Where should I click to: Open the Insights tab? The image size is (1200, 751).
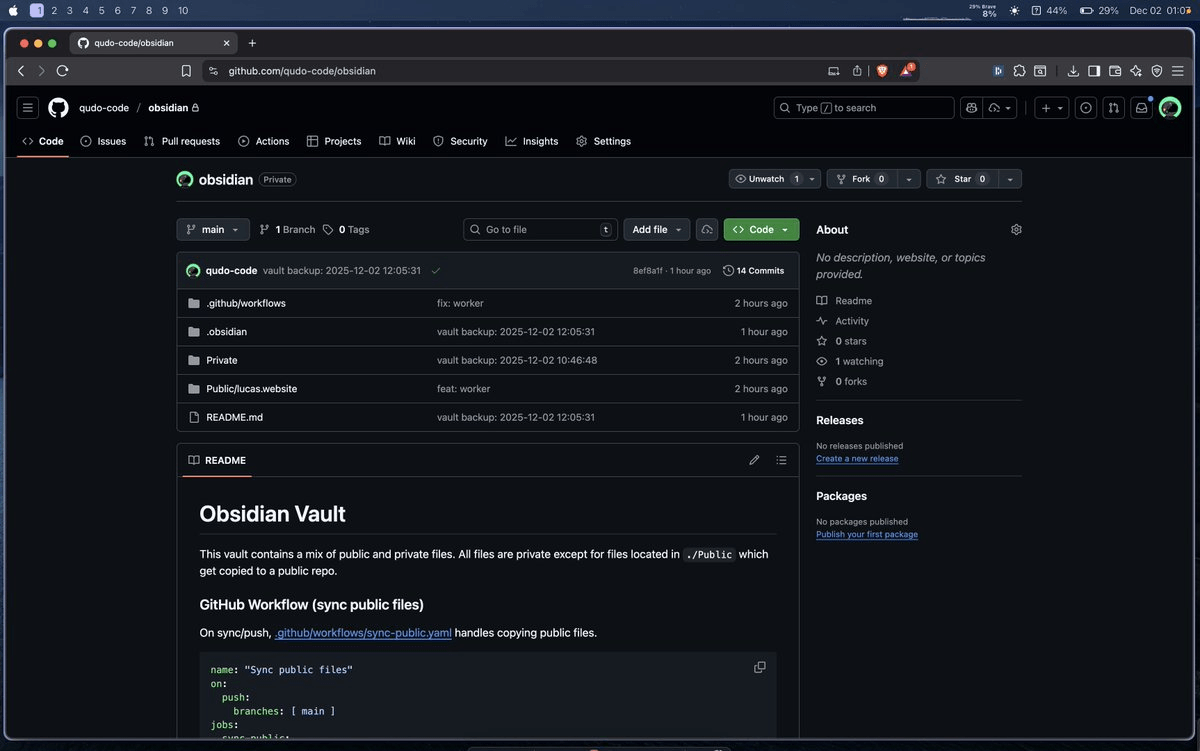tap(532, 141)
